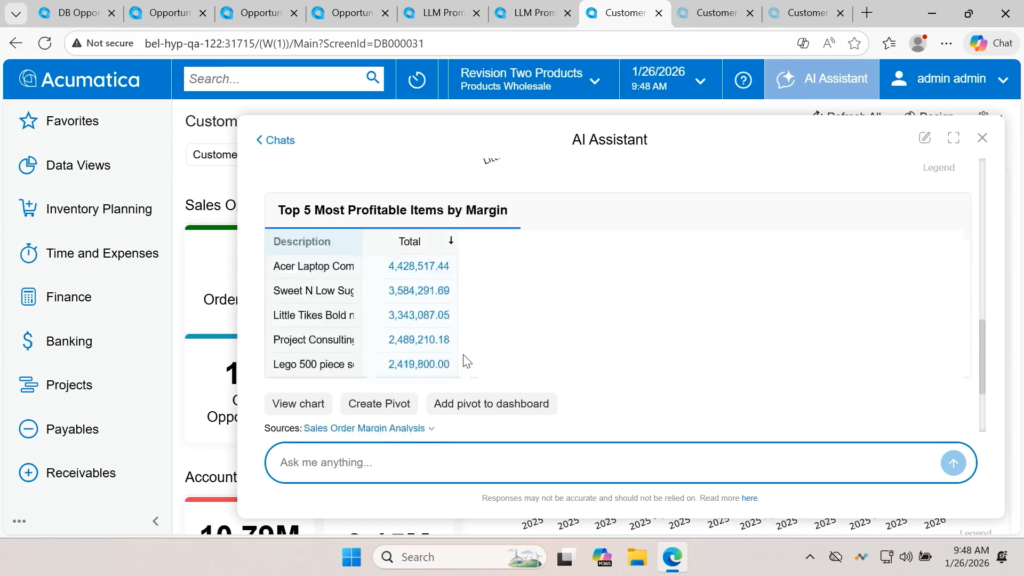
Task: Click the search magnifier icon
Action: pyautogui.click(x=372, y=78)
